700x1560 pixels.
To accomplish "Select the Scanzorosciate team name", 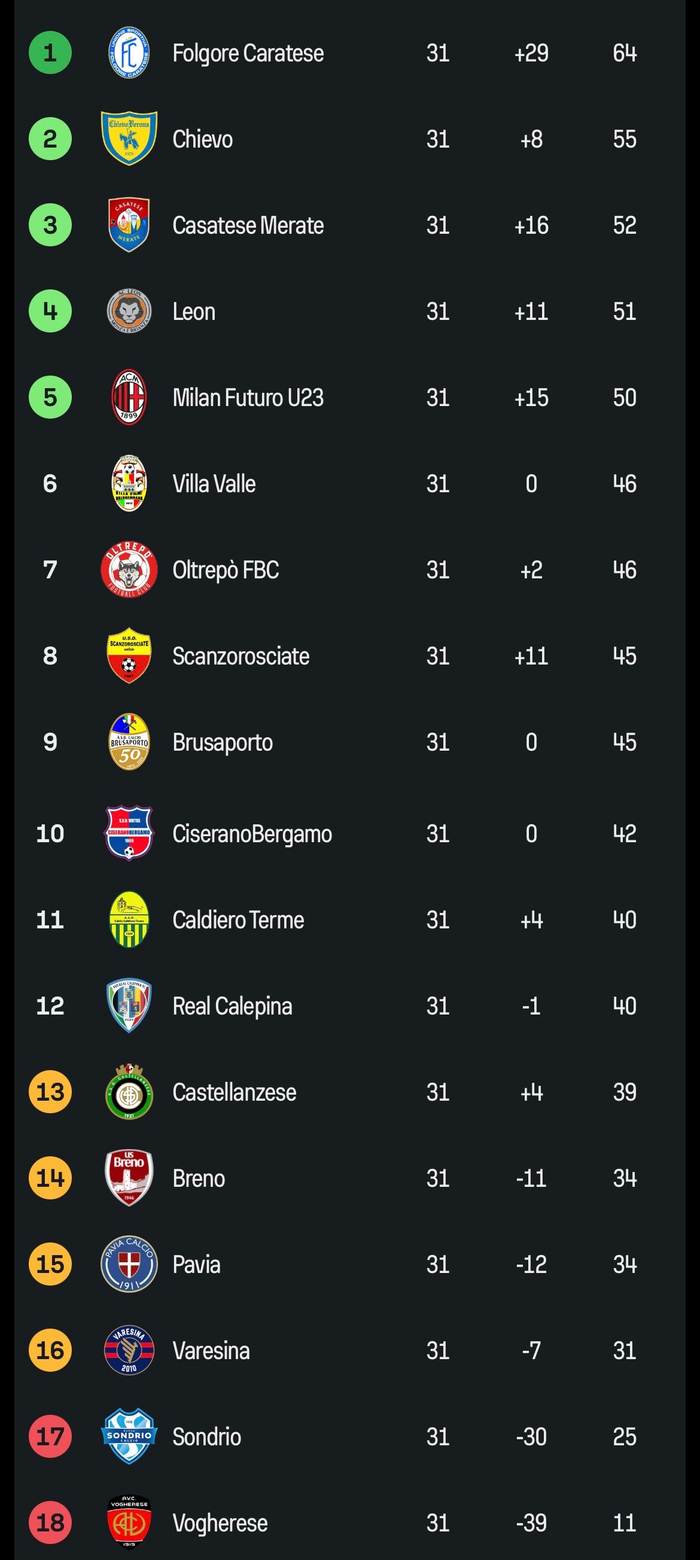I will 241,656.
